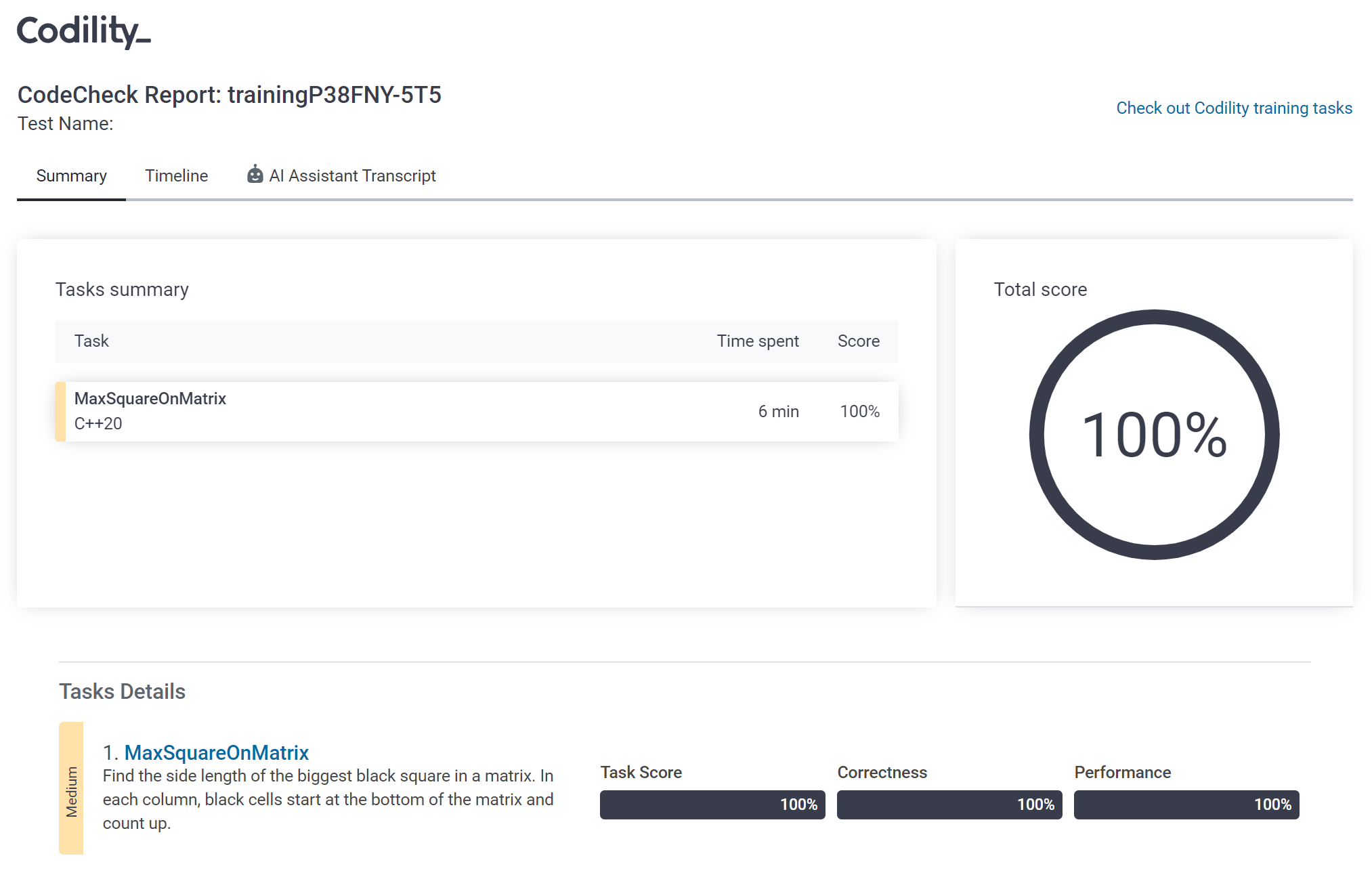Viewport: 1372px width, 879px height.
Task: Click the C++20 language label
Action: coord(98,423)
